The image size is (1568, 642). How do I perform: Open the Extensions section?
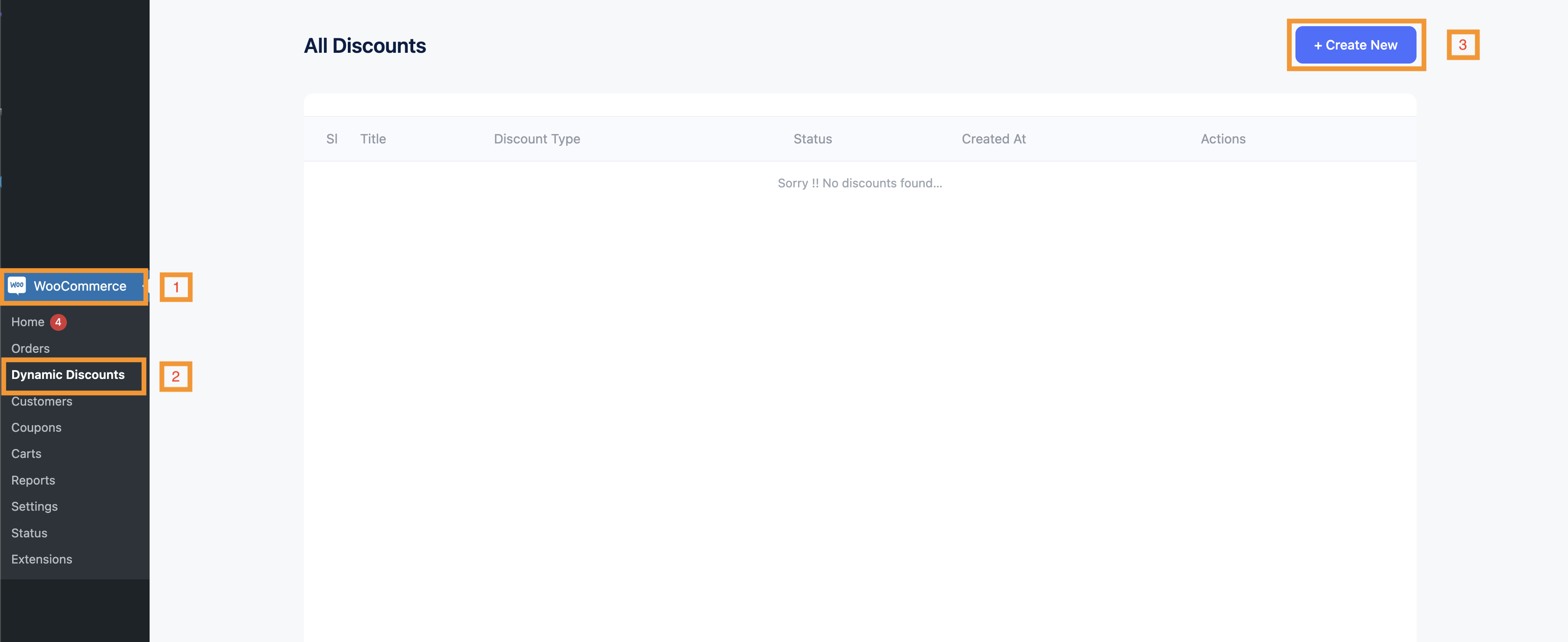coord(41,558)
